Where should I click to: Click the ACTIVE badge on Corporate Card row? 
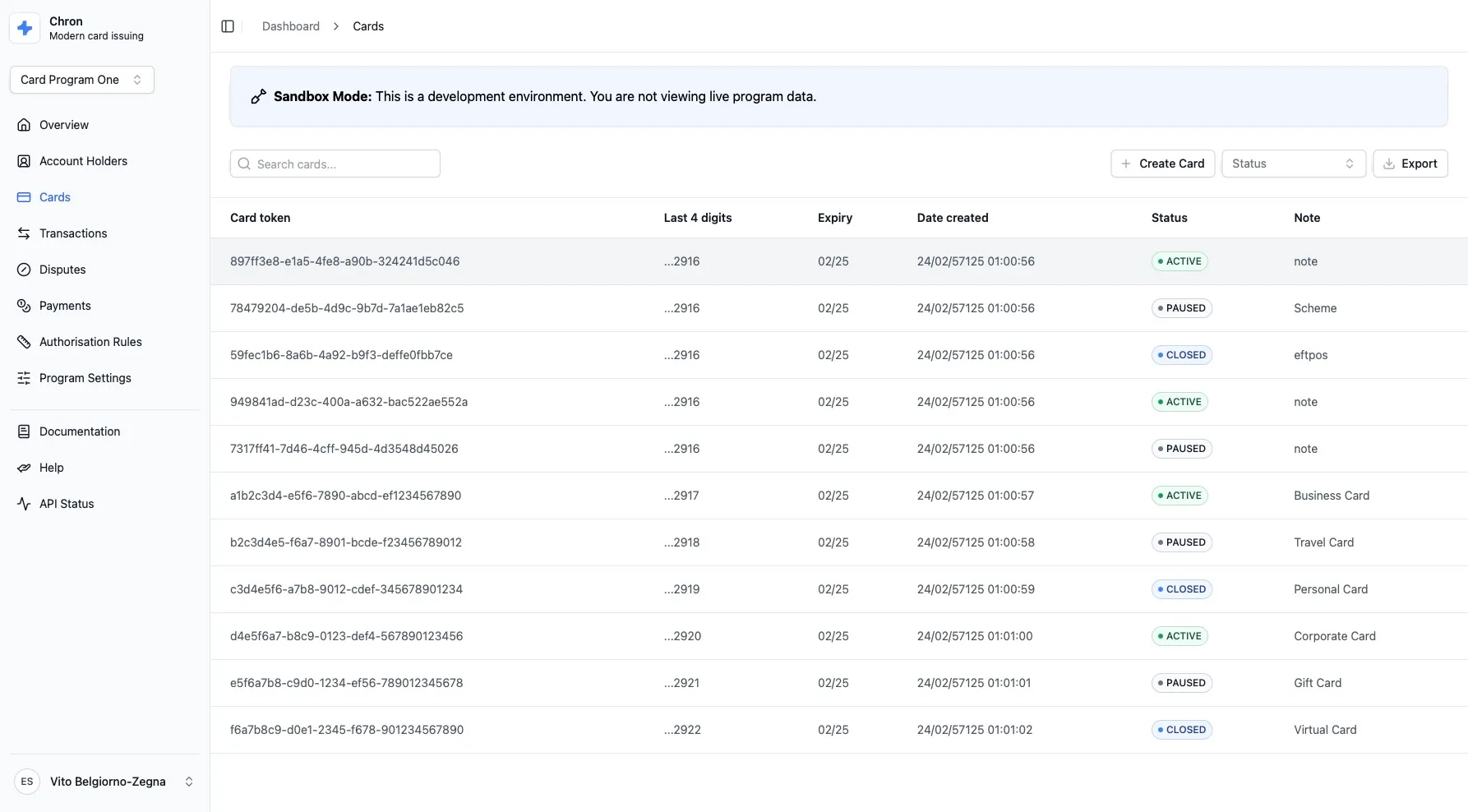[1179, 636]
